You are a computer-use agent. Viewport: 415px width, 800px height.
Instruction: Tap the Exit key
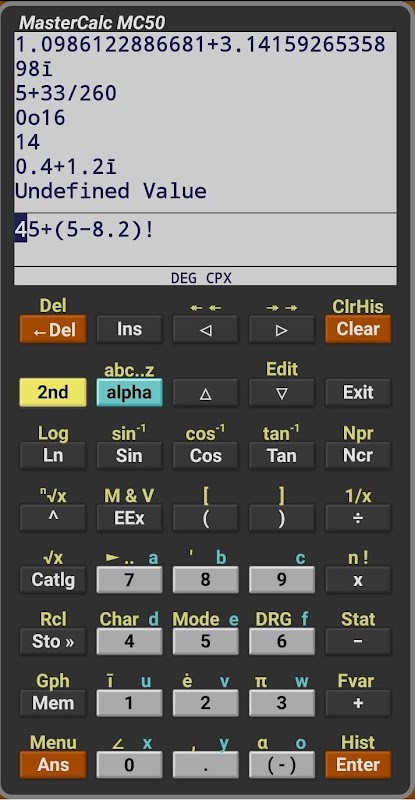pyautogui.click(x=358, y=393)
